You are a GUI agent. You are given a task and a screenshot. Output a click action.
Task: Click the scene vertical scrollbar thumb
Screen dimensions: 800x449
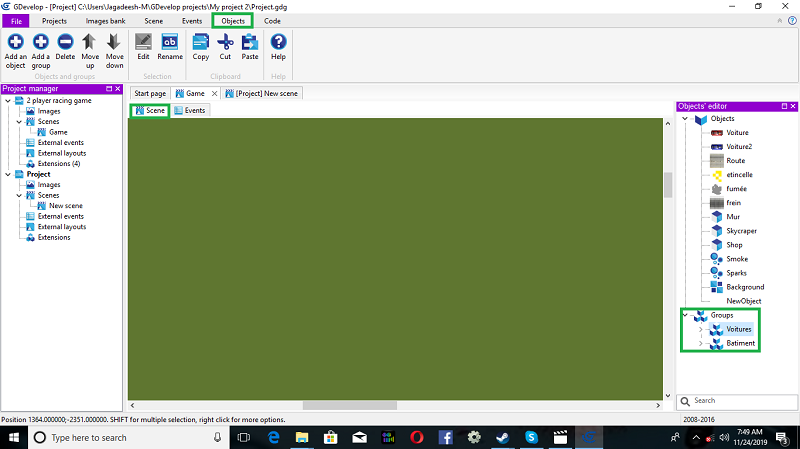click(x=668, y=184)
